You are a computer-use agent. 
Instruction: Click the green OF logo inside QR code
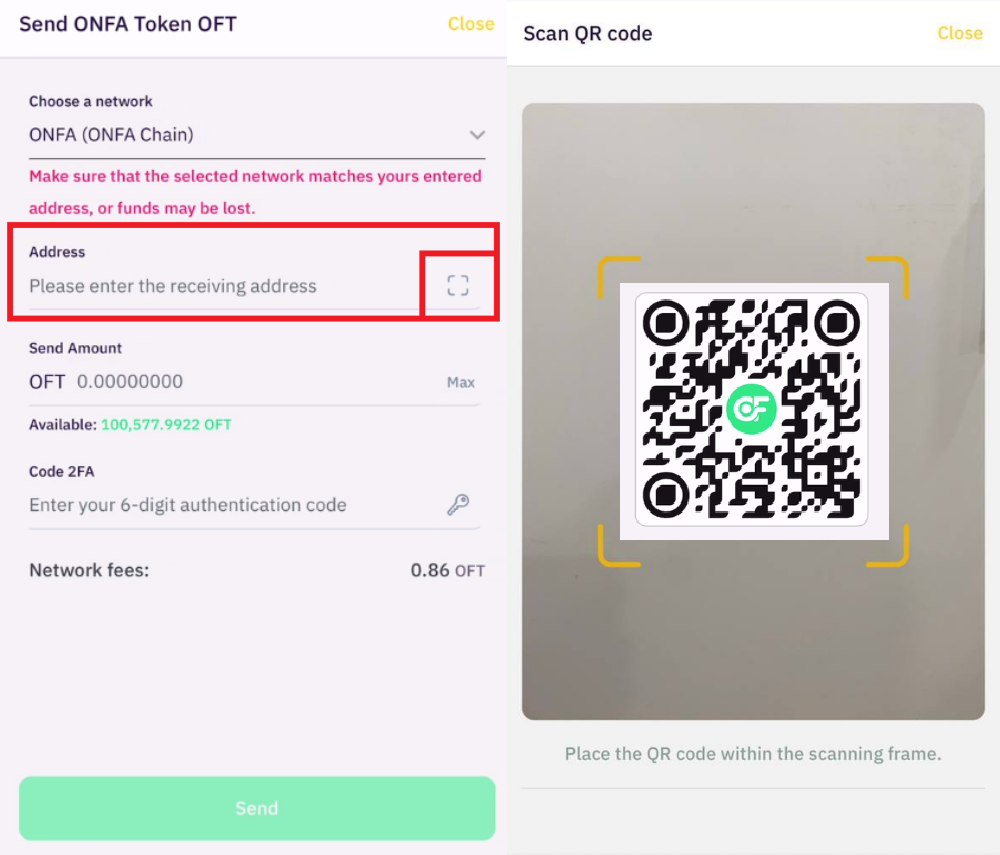(x=752, y=408)
